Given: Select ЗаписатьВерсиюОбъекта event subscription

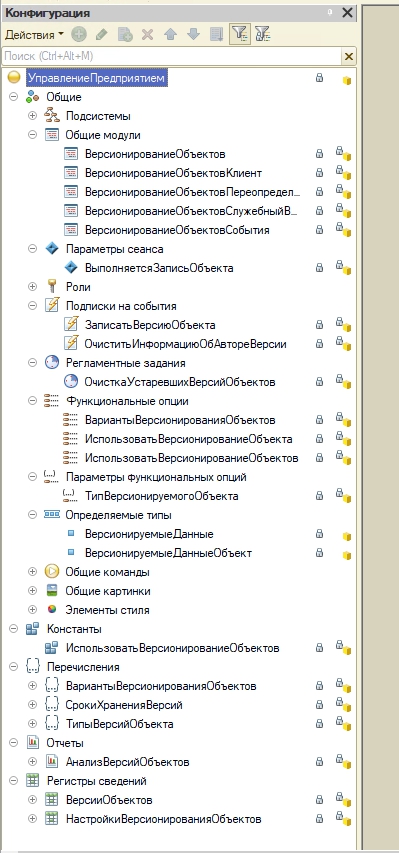Looking at the screenshot, I should [150, 325].
